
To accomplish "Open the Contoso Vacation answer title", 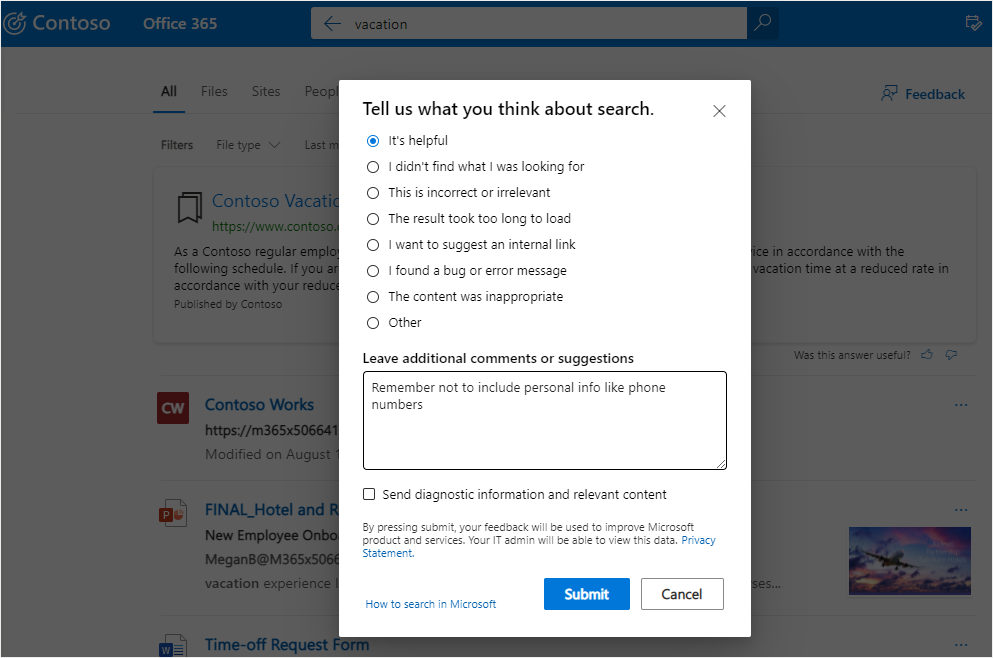I will (x=275, y=201).
